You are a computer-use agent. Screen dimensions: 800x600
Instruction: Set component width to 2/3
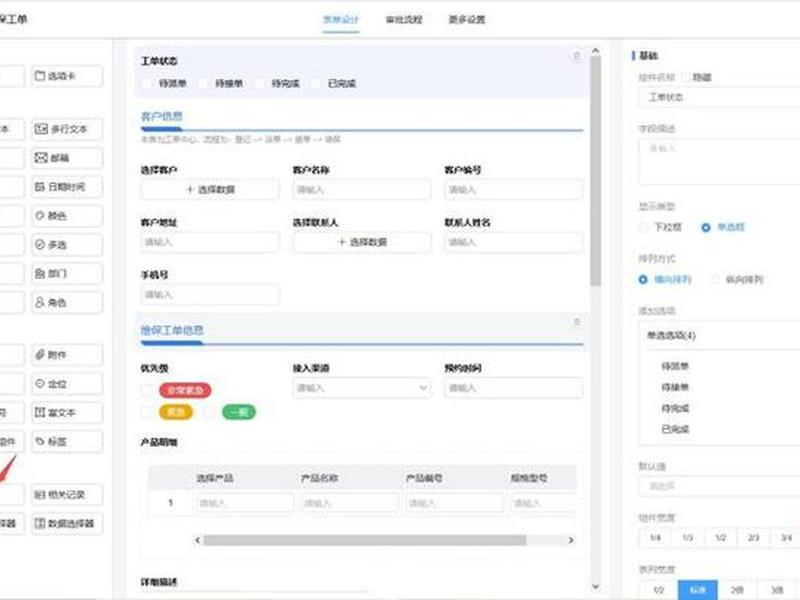[753, 538]
